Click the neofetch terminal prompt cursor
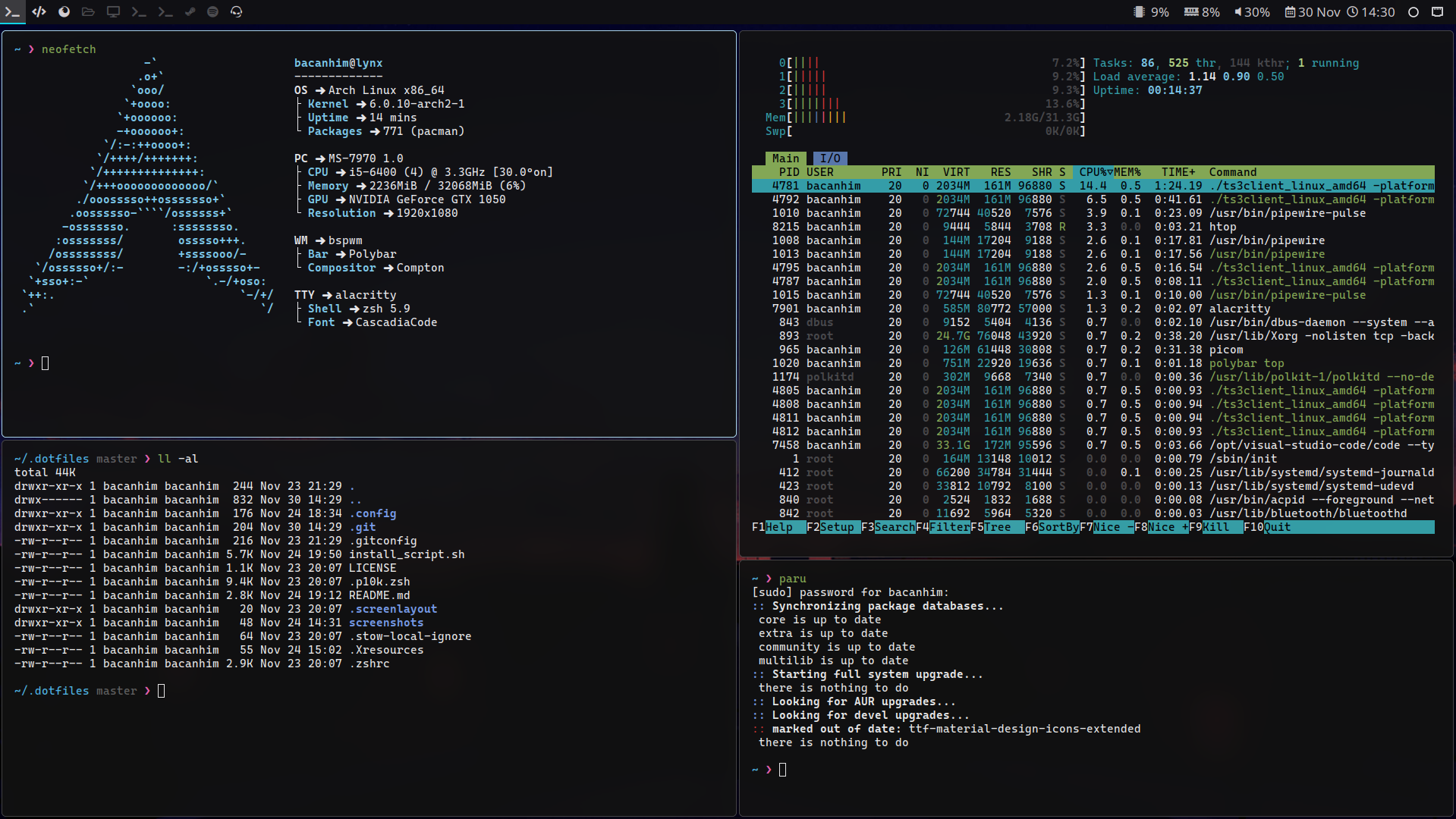The image size is (1456, 819). (46, 363)
